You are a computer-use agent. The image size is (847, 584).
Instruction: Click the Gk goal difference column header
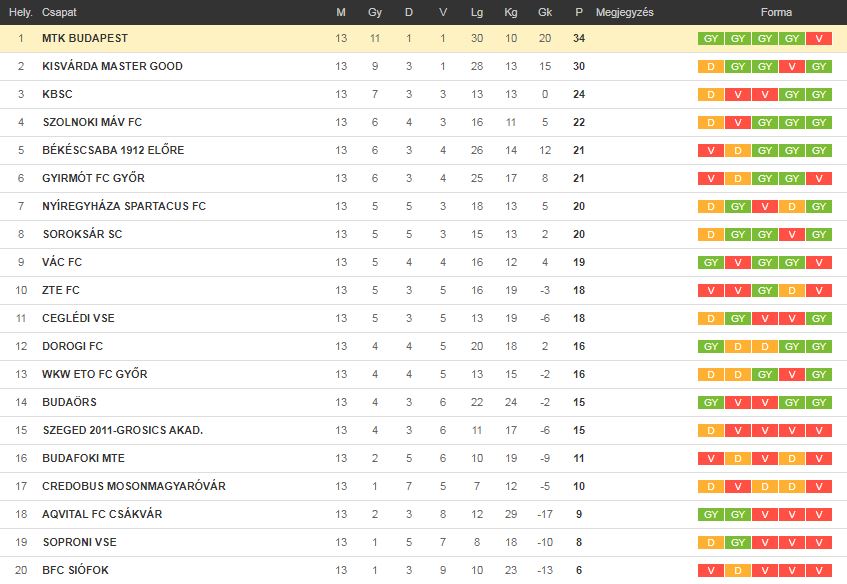click(x=545, y=12)
